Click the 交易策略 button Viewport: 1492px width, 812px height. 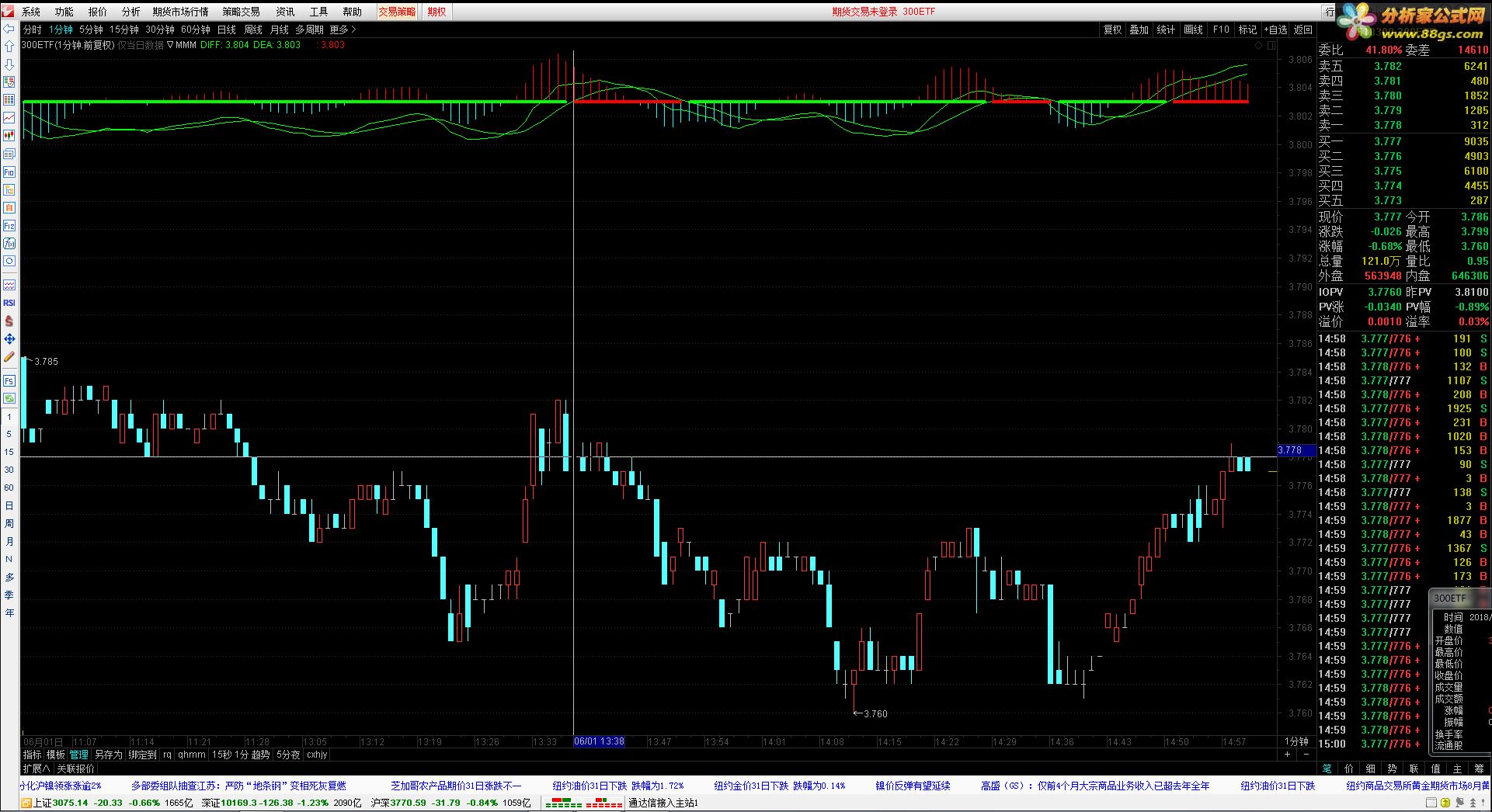point(397,12)
